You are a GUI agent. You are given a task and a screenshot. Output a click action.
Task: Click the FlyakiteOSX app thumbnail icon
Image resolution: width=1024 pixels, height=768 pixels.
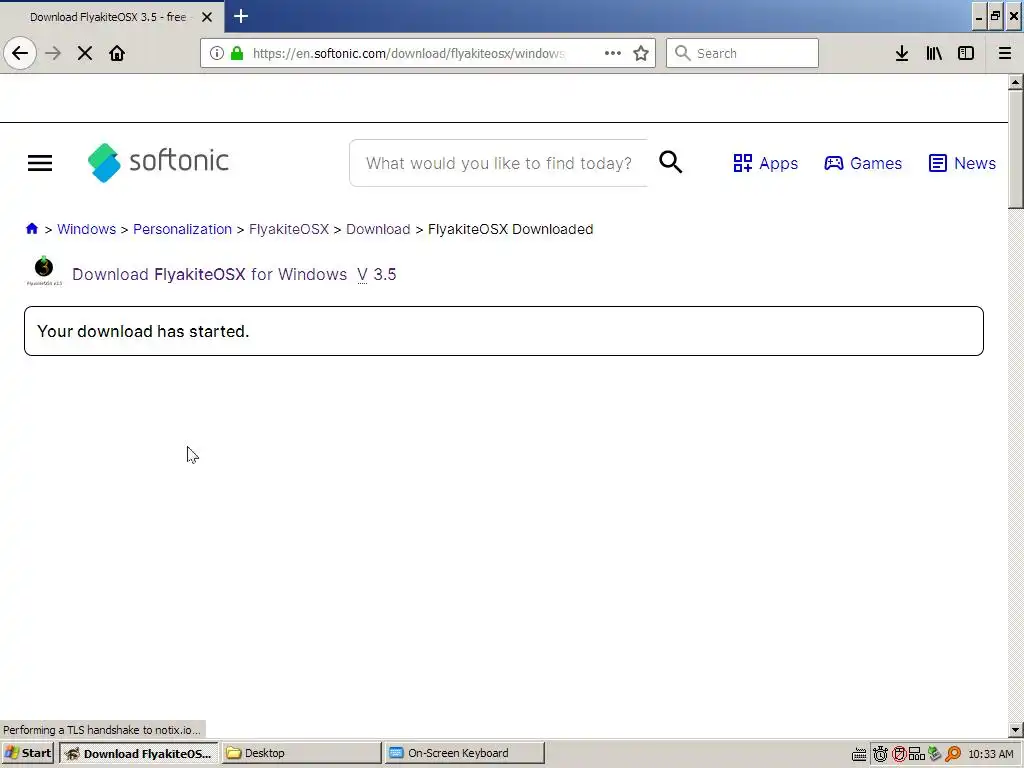44,271
